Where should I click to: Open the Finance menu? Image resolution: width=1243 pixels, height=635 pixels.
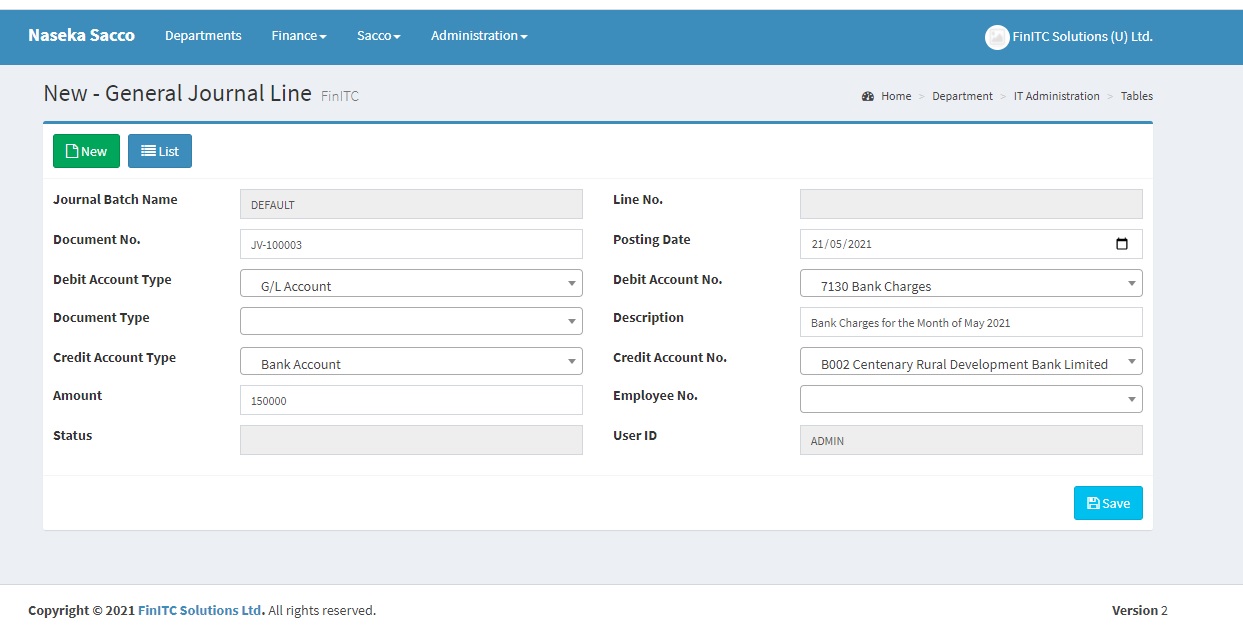[299, 36]
